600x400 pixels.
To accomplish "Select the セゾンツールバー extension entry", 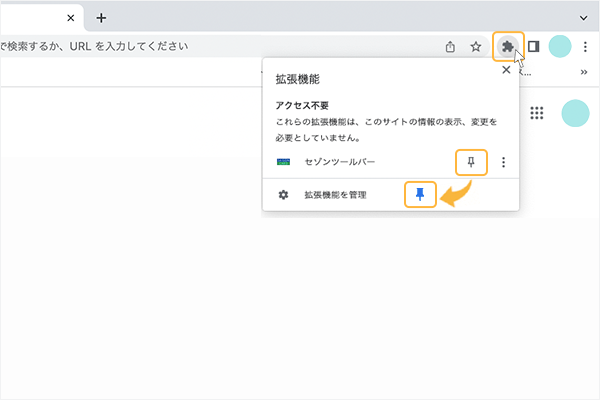I will coord(340,162).
